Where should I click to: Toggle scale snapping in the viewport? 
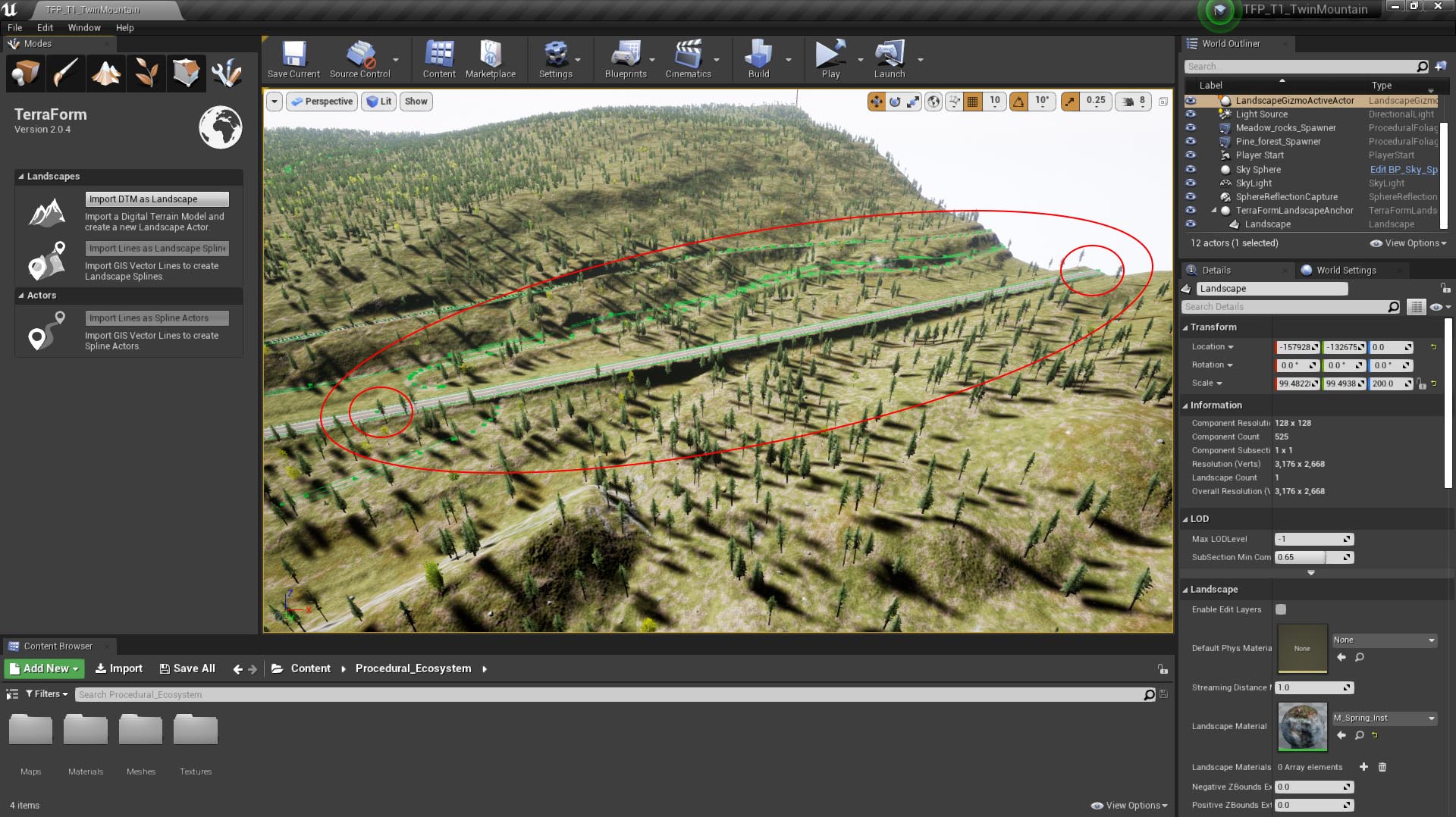(x=1069, y=102)
